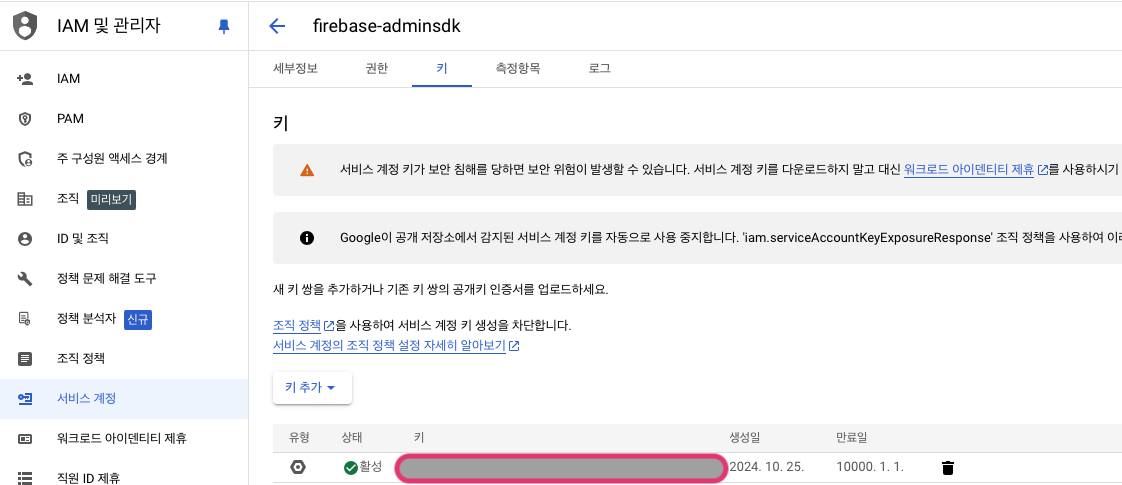Click the PAM shield icon in sidebar
1122x485 pixels.
point(26,119)
